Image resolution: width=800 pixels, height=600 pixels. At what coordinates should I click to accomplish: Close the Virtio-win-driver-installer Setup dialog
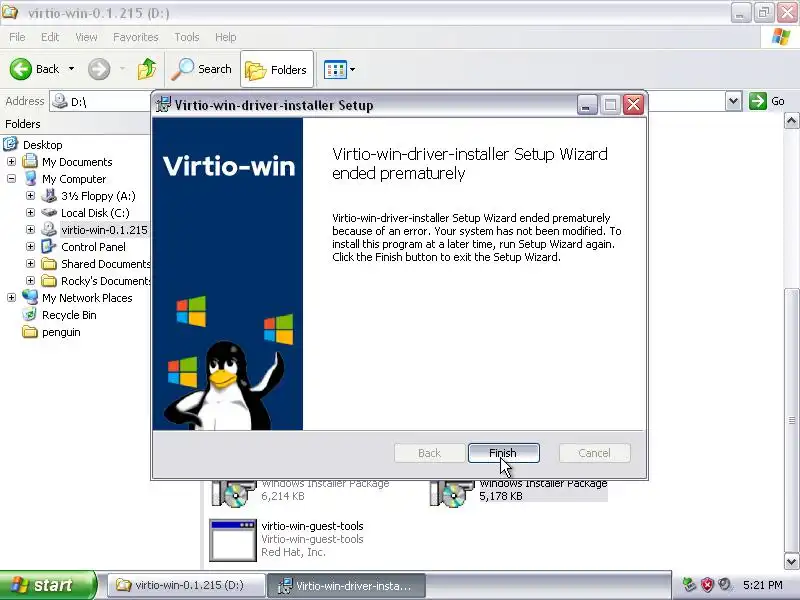[634, 105]
